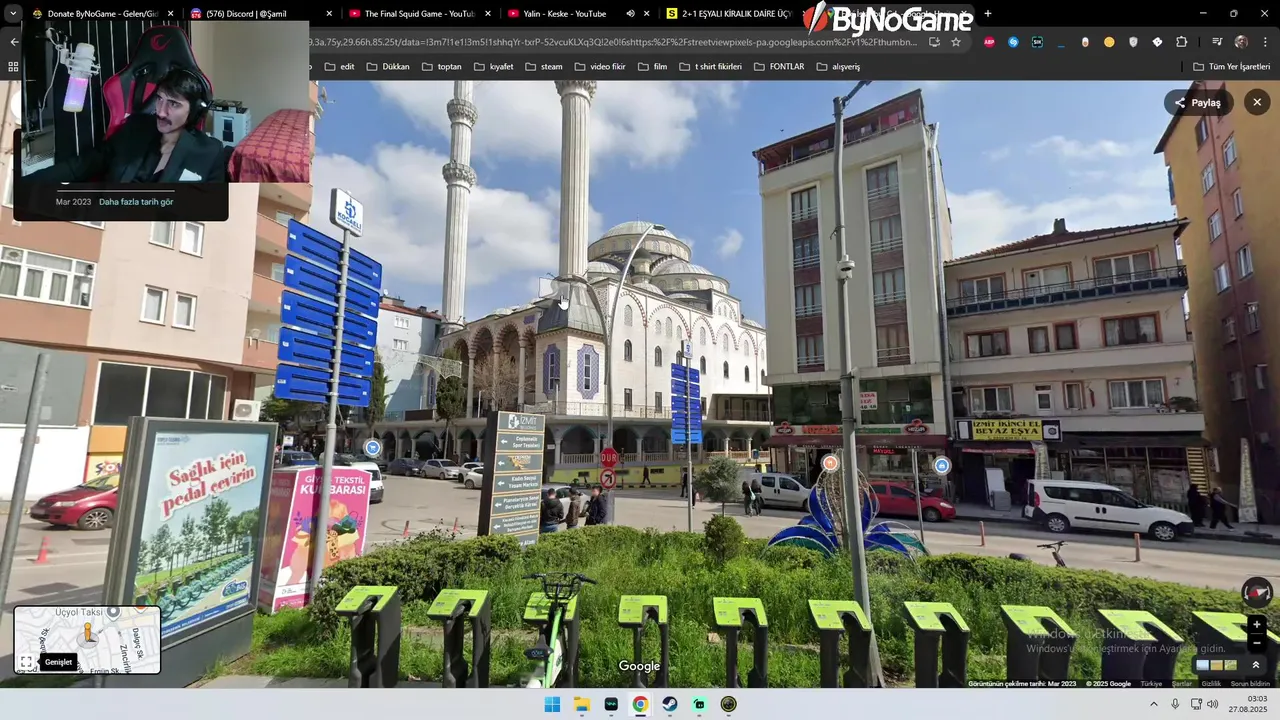Show hidden system tray icons
Image resolution: width=1280 pixels, height=720 pixels.
coord(1153,704)
